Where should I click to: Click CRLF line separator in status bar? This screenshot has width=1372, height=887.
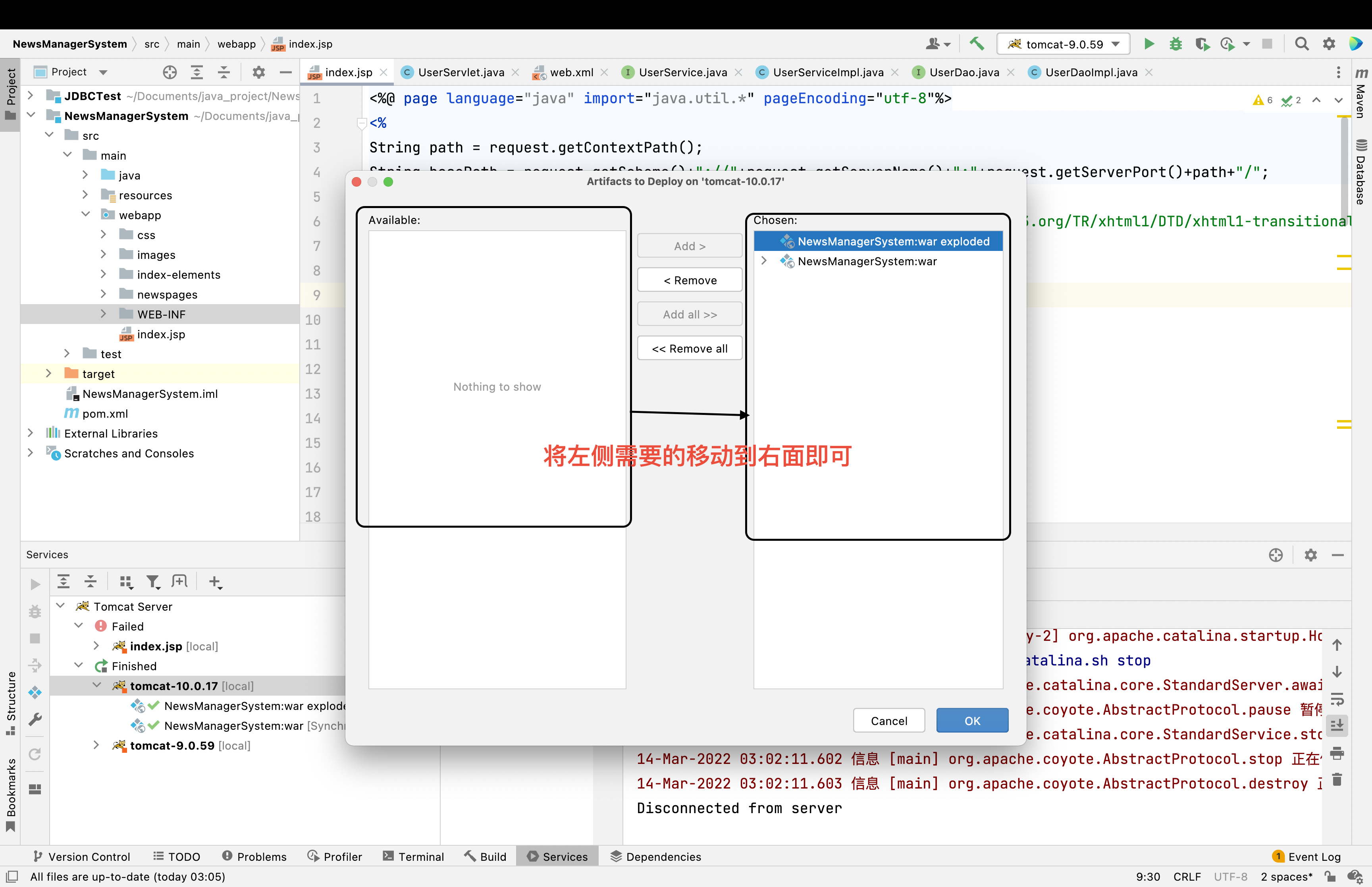(x=1187, y=876)
